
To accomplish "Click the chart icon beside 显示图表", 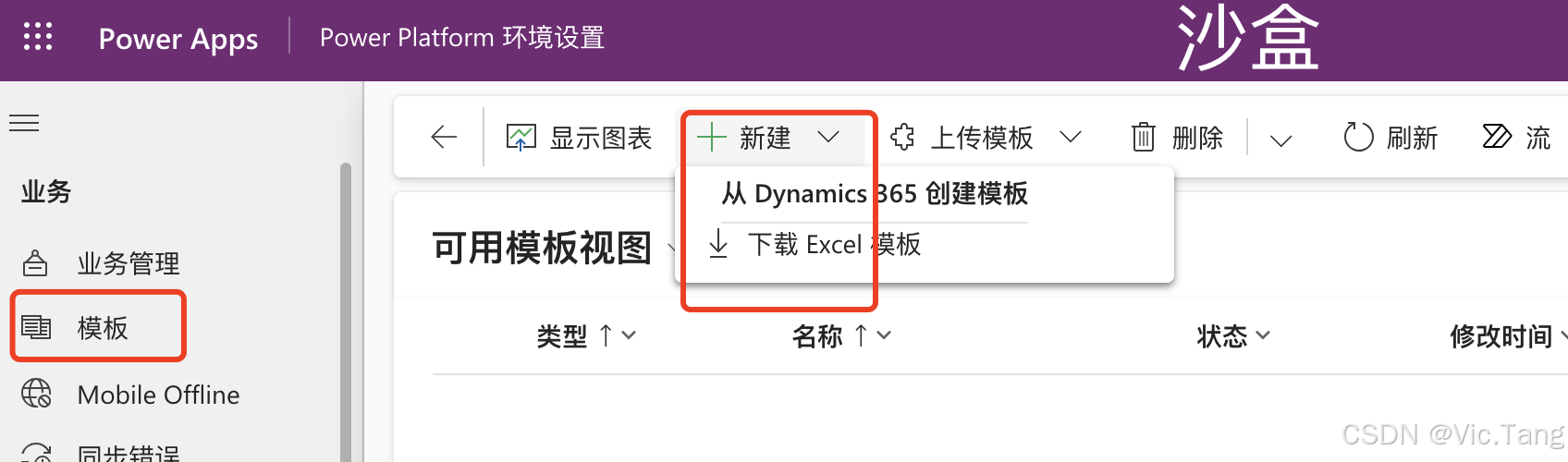I will [x=521, y=138].
